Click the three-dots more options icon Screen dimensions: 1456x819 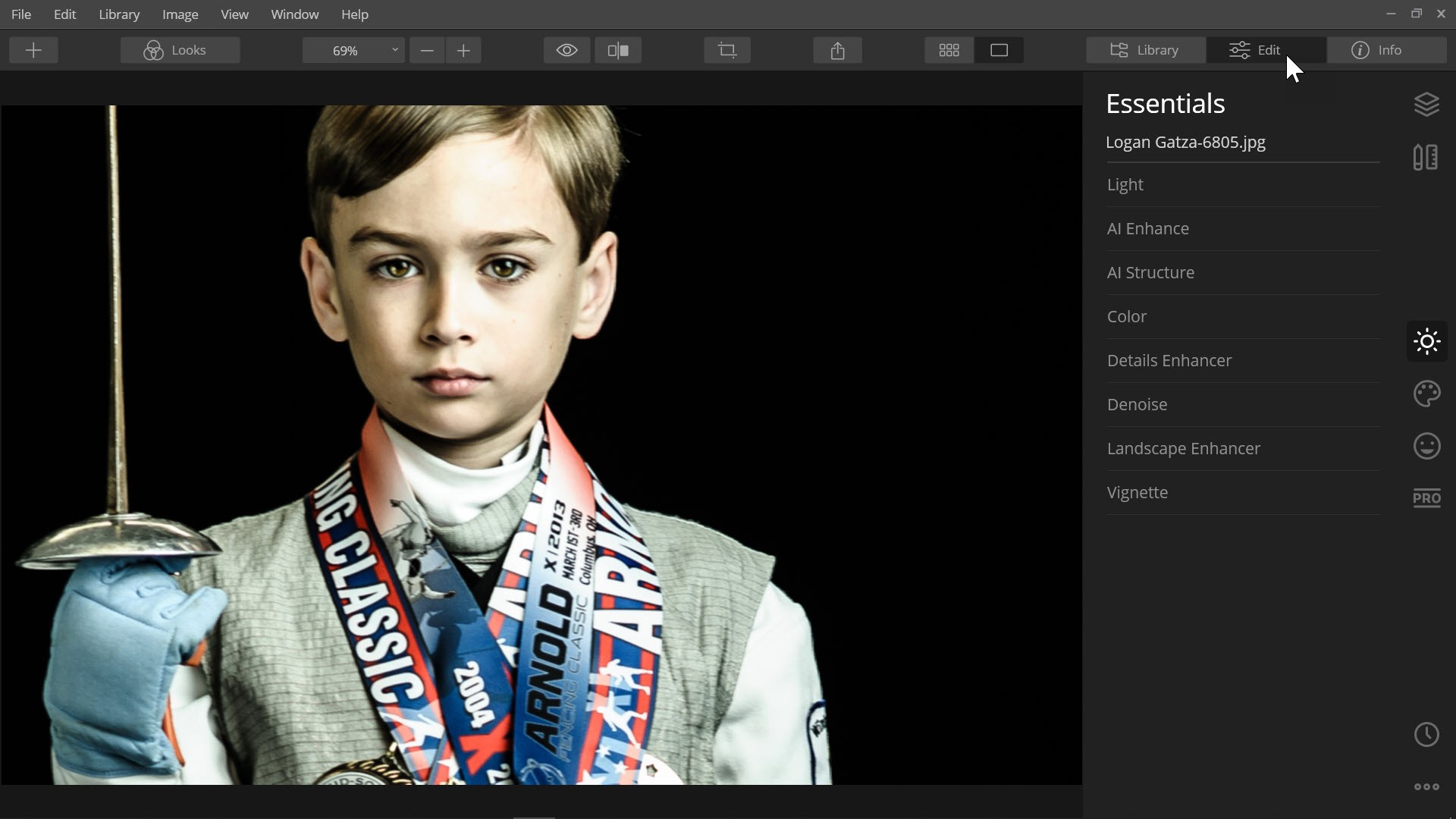pyautogui.click(x=1426, y=786)
